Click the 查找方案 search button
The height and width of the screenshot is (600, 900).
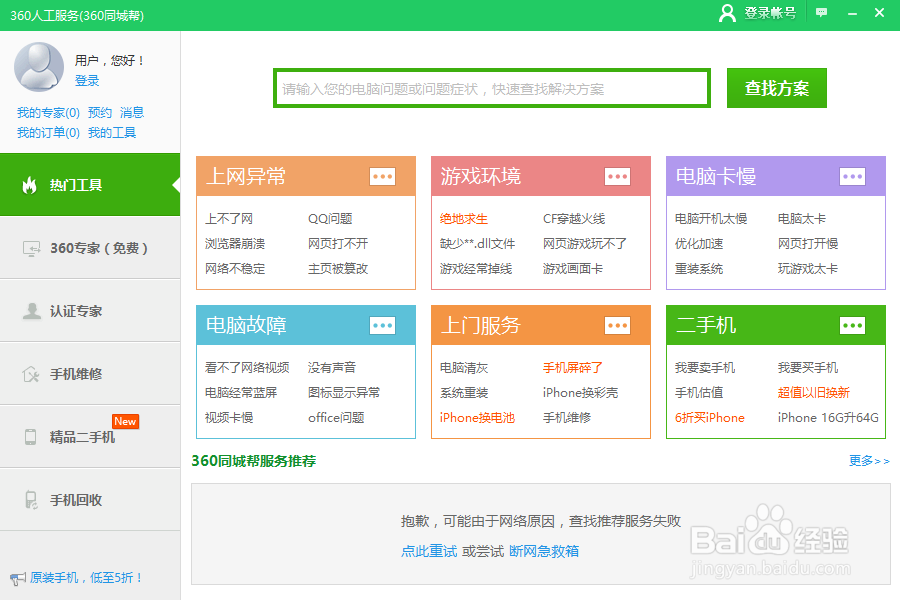click(777, 88)
